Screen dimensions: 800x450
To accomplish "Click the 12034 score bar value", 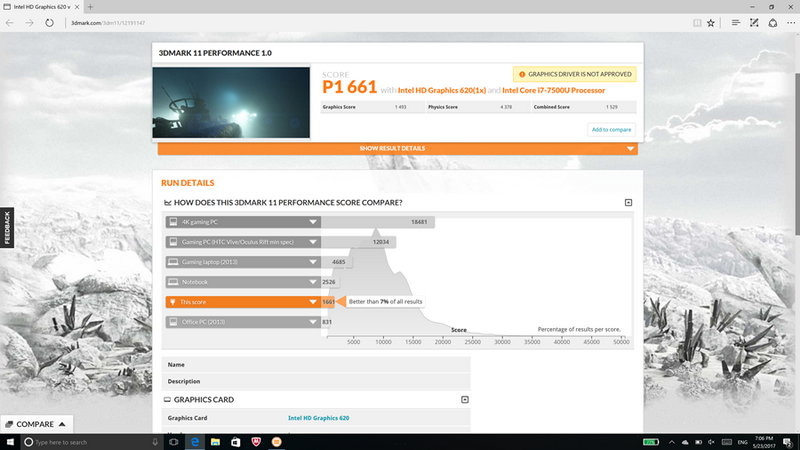I will pyautogui.click(x=381, y=242).
